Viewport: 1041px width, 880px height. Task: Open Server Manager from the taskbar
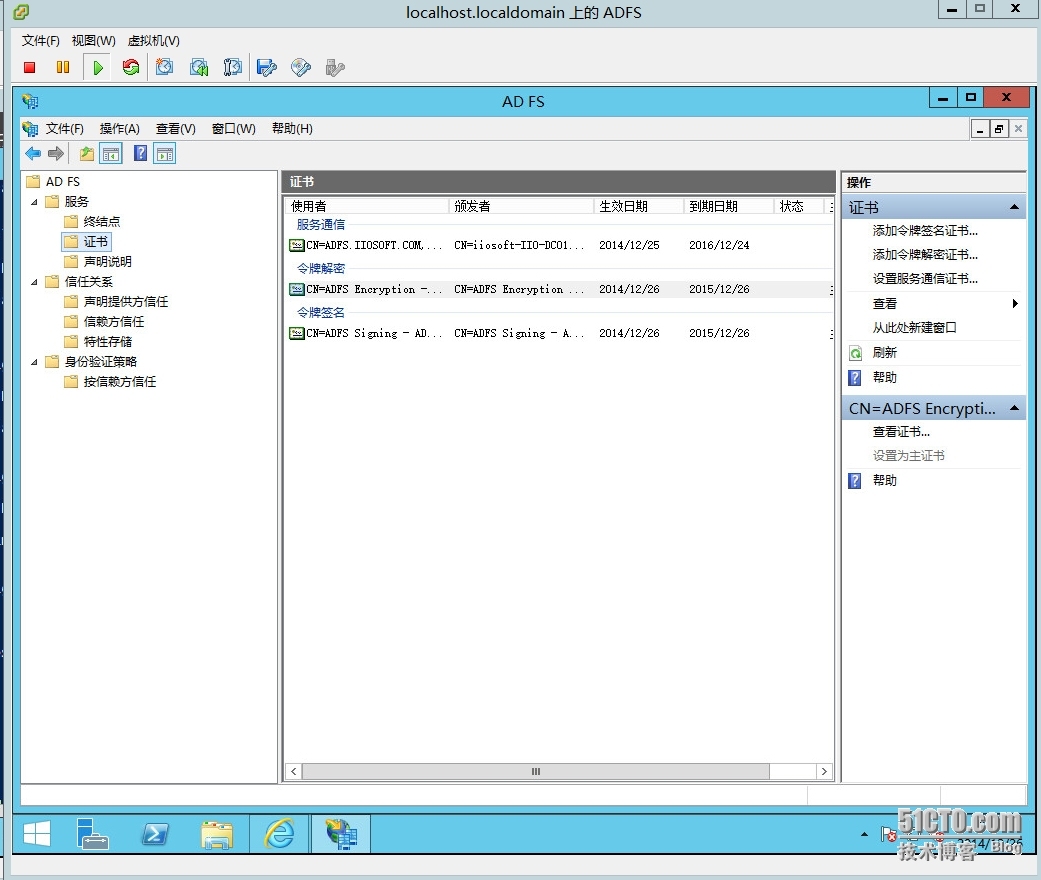tap(92, 834)
